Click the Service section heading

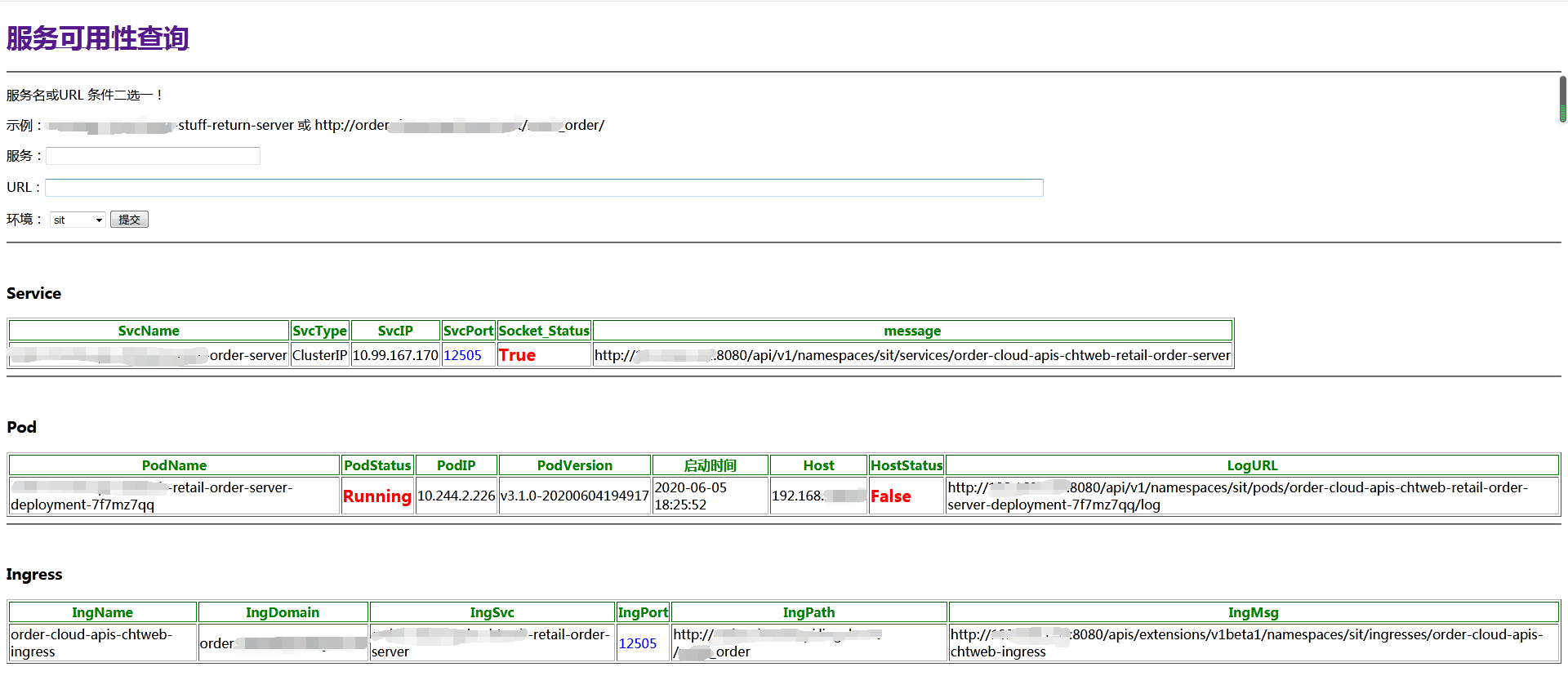coord(33,293)
